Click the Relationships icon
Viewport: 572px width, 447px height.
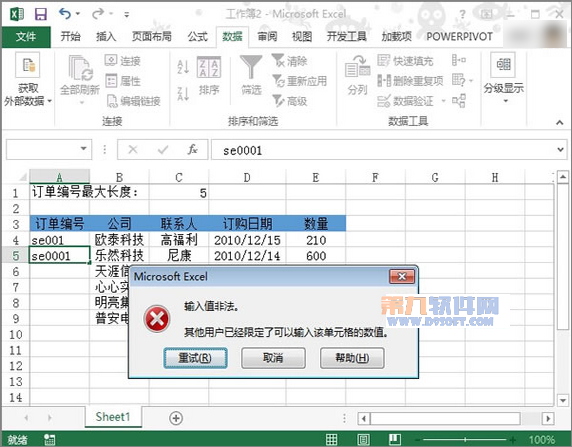click(x=459, y=101)
